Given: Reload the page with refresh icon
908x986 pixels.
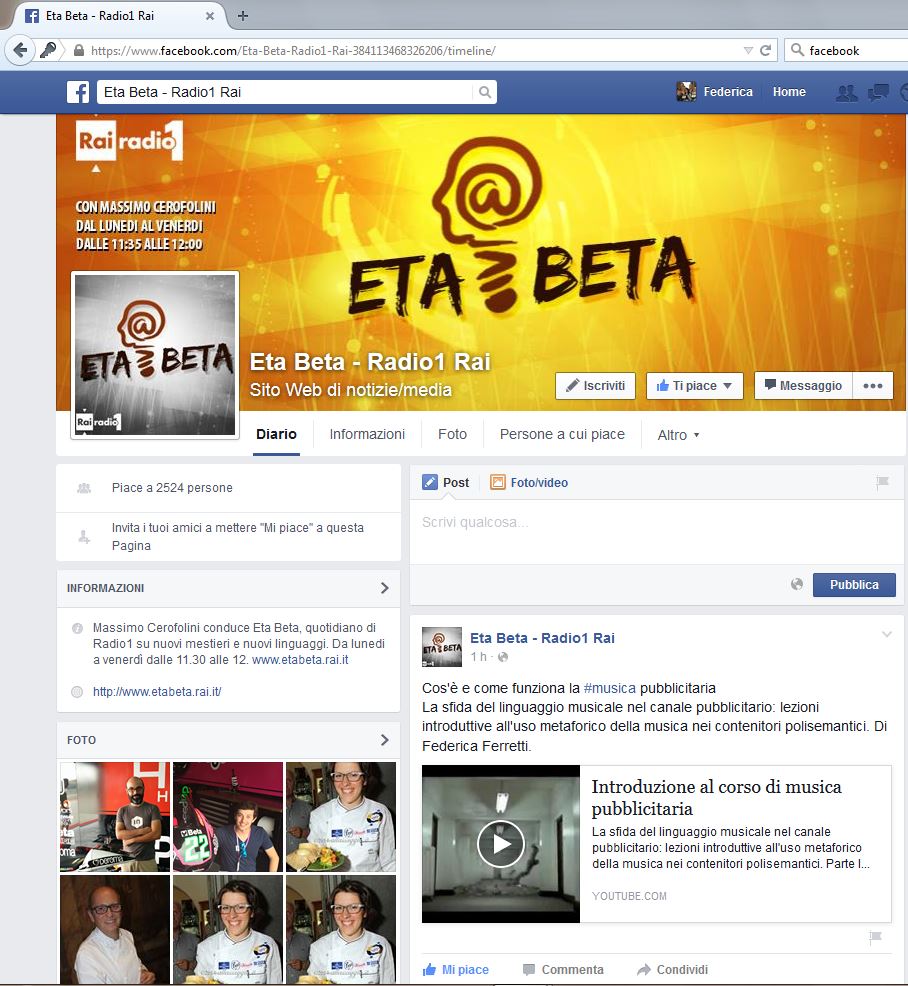Looking at the screenshot, I should (x=765, y=50).
